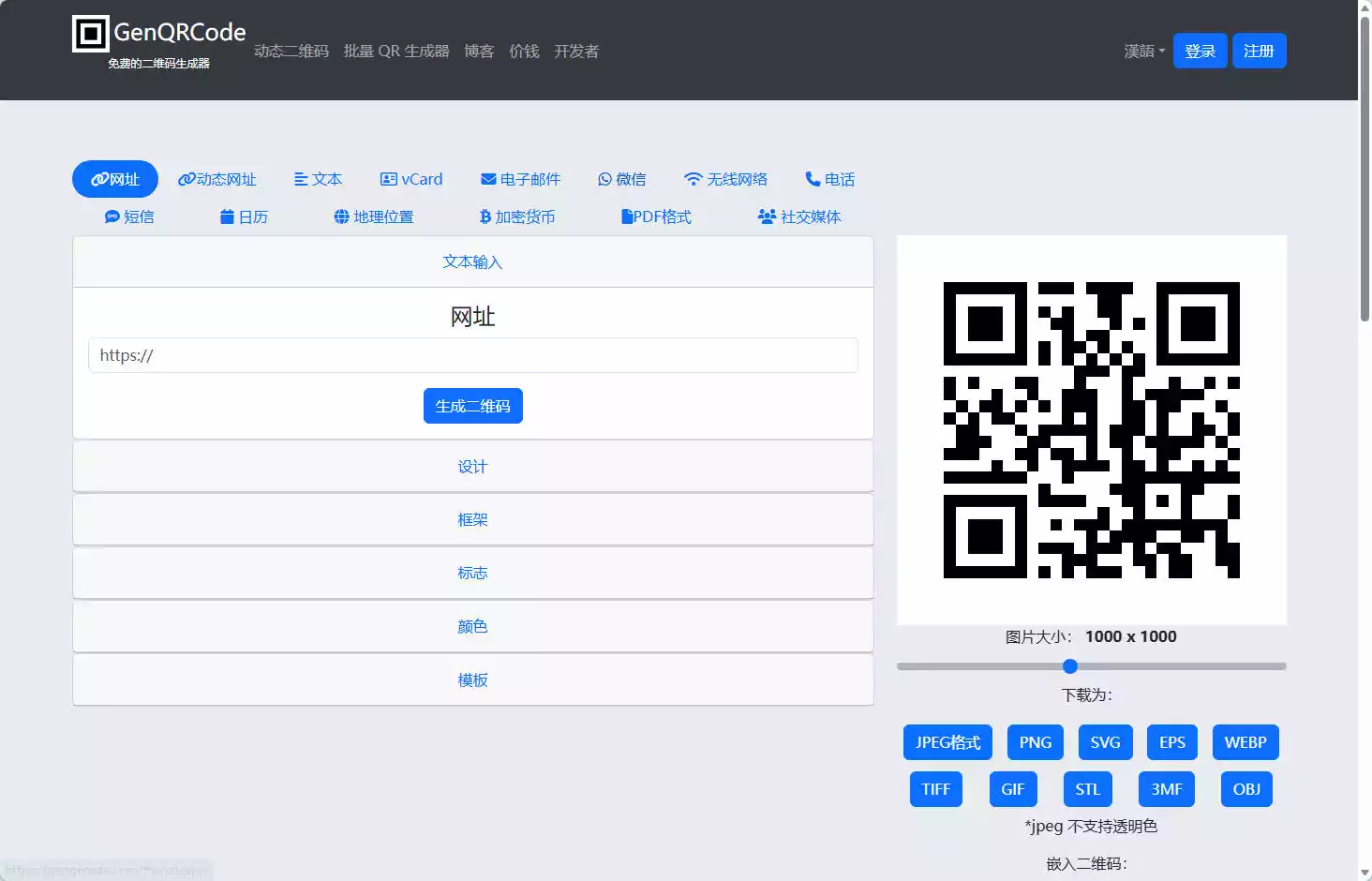The width and height of the screenshot is (1372, 881).
Task: Download the 3MF file
Action: [x=1167, y=789]
